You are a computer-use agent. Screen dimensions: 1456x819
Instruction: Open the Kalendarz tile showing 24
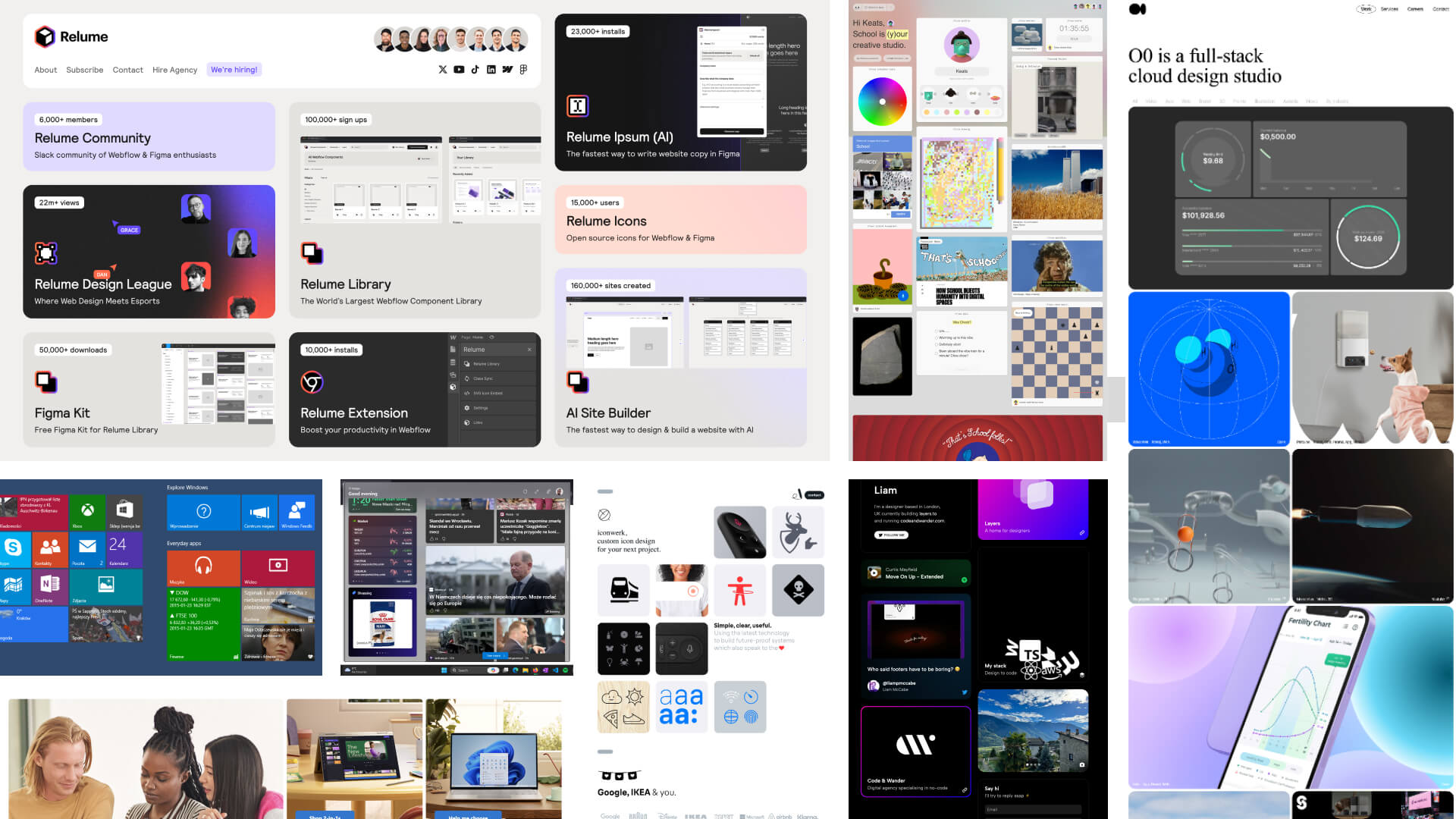tap(124, 549)
